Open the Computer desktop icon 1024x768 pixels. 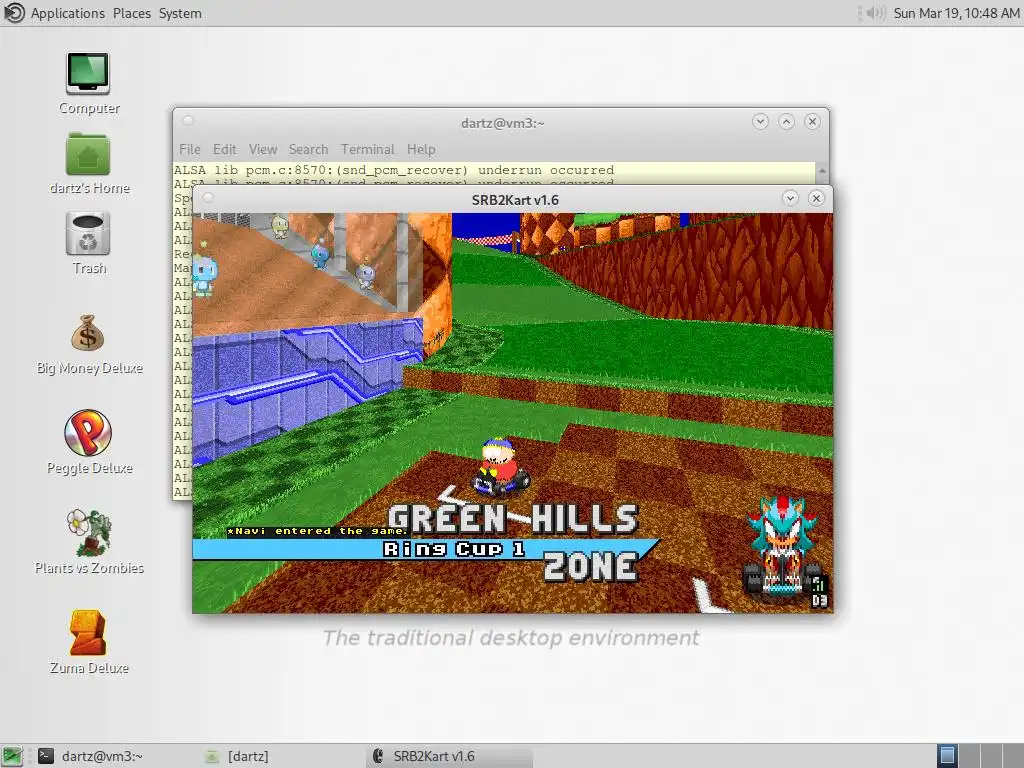(88, 74)
